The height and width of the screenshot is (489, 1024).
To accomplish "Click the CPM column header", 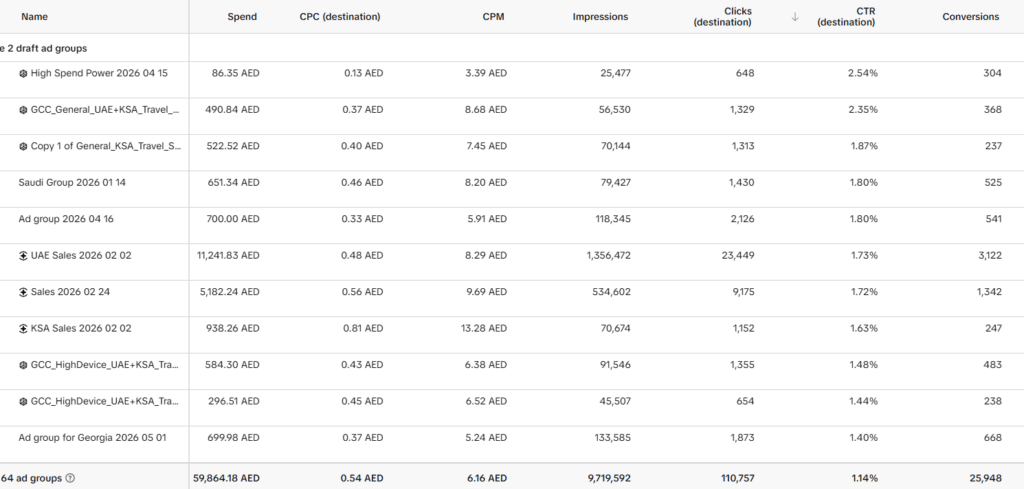I will pos(494,17).
